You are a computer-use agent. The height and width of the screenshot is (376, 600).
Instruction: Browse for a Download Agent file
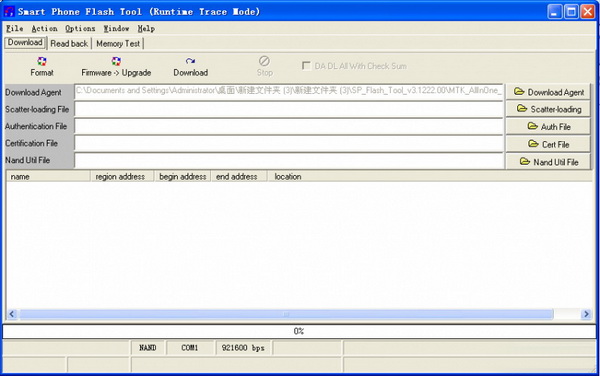pos(548,92)
